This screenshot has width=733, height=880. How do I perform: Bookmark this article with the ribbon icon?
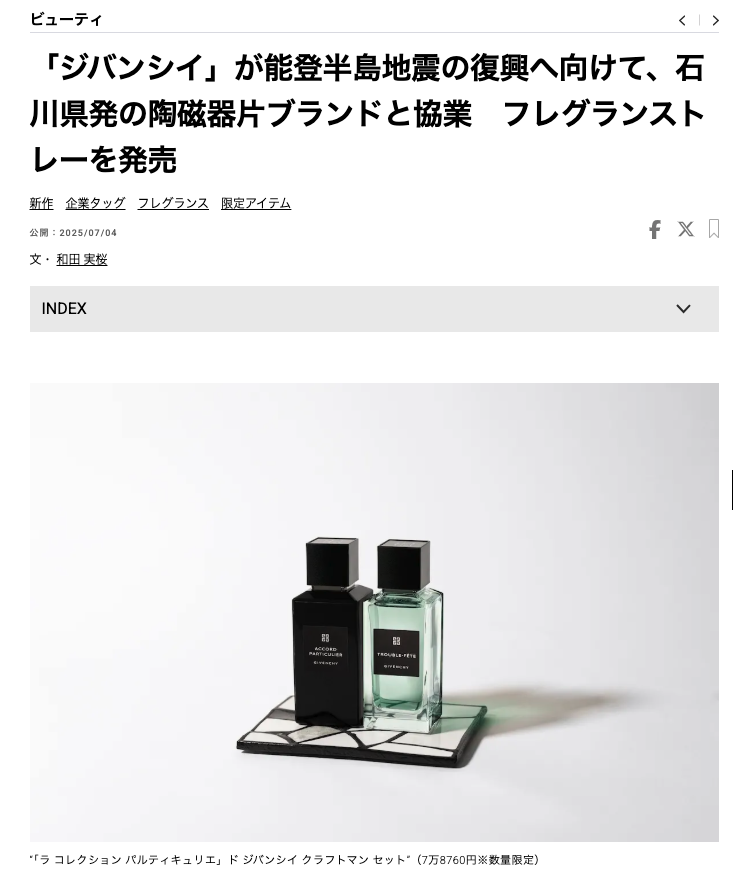pyautogui.click(x=713, y=228)
